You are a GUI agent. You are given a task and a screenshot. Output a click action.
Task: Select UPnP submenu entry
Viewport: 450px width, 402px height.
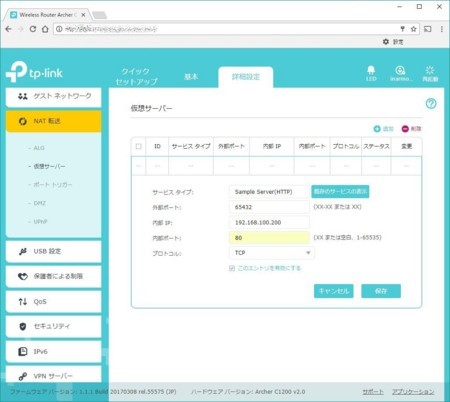point(40,221)
